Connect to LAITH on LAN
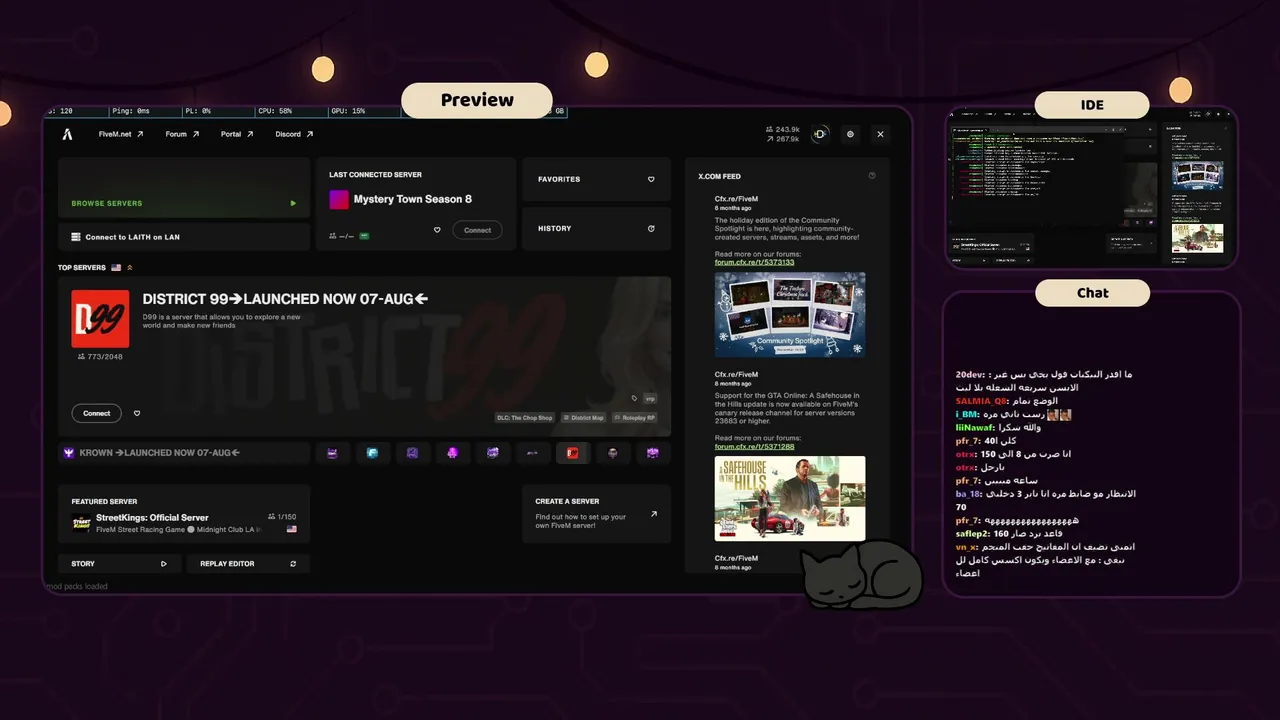The height and width of the screenshot is (720, 1280). click(184, 237)
